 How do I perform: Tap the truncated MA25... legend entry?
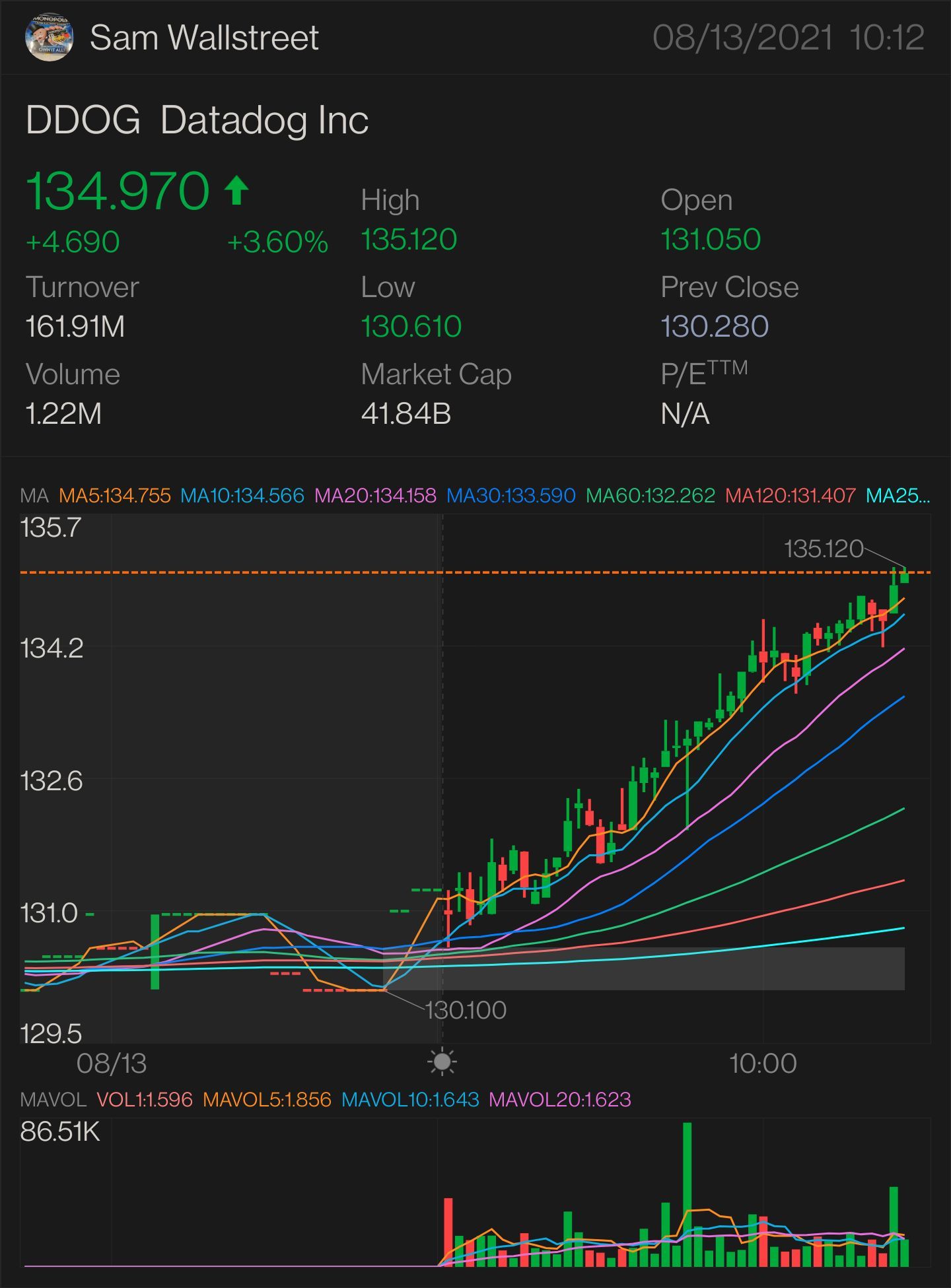pos(898,495)
